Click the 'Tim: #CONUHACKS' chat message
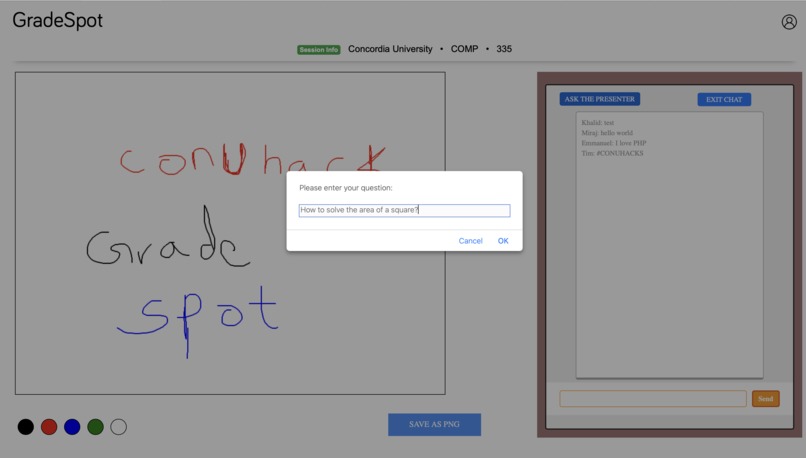Viewport: 806px width, 458px height. click(x=612, y=153)
